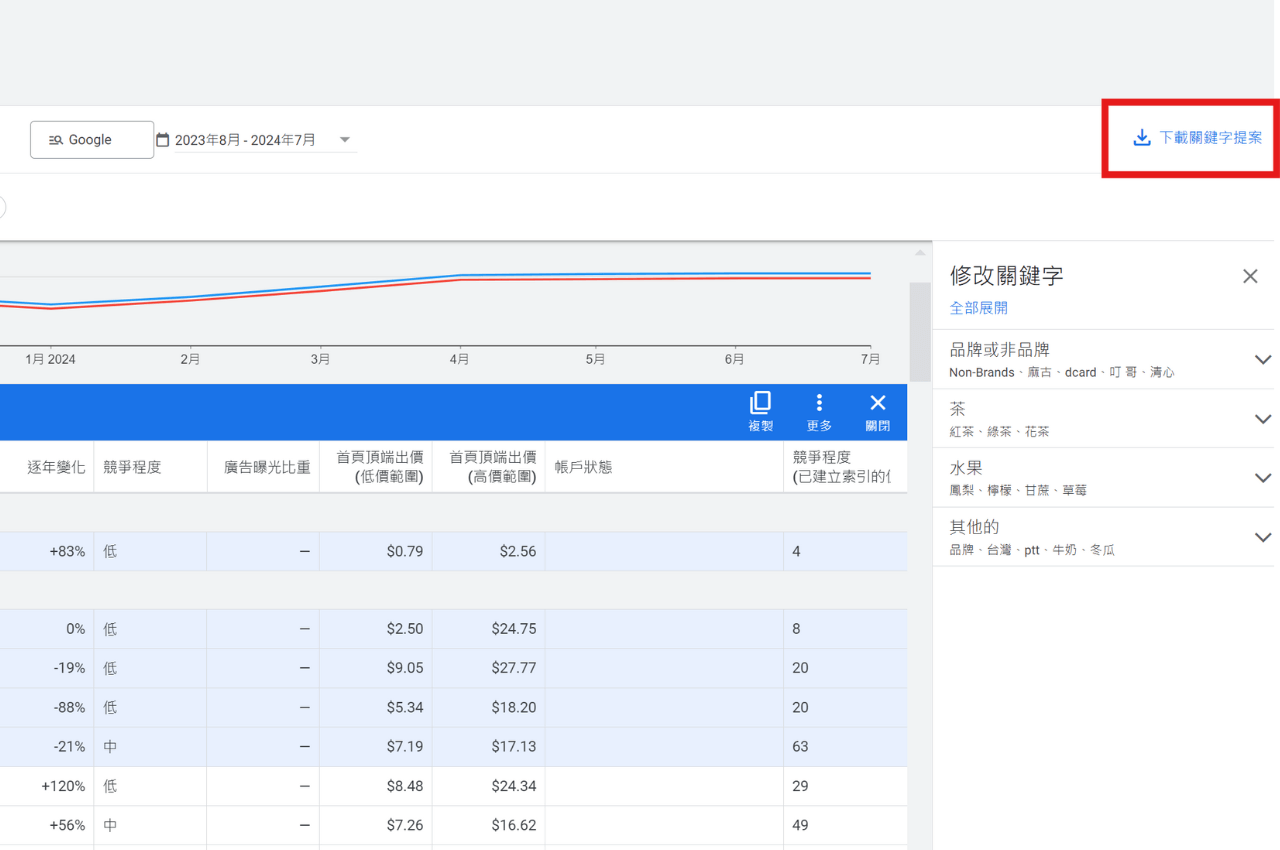The image size is (1280, 850).
Task: Open the 下載關鍵字提案 link
Action: 1210,138
